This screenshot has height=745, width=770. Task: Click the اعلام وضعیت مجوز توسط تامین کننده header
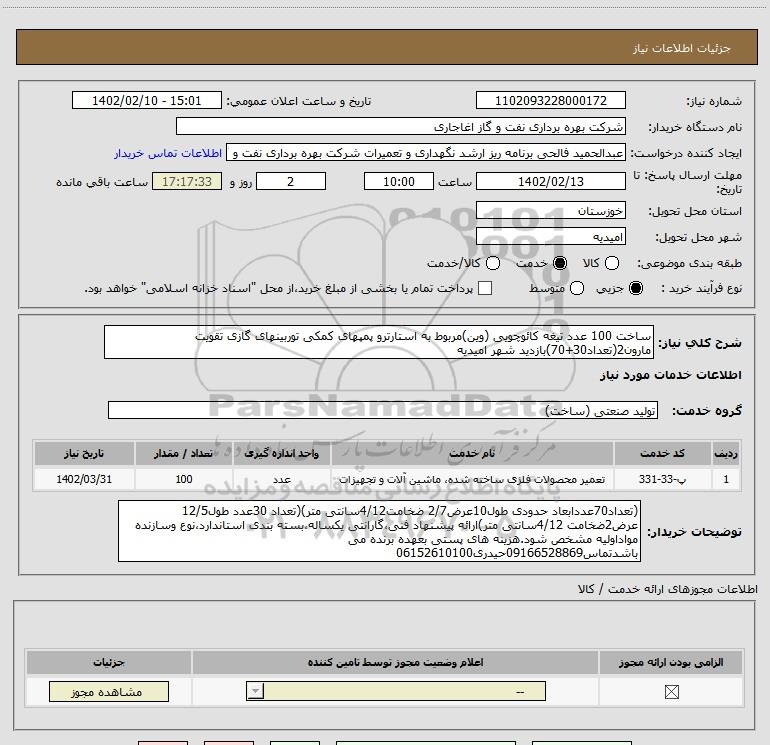coord(395,662)
